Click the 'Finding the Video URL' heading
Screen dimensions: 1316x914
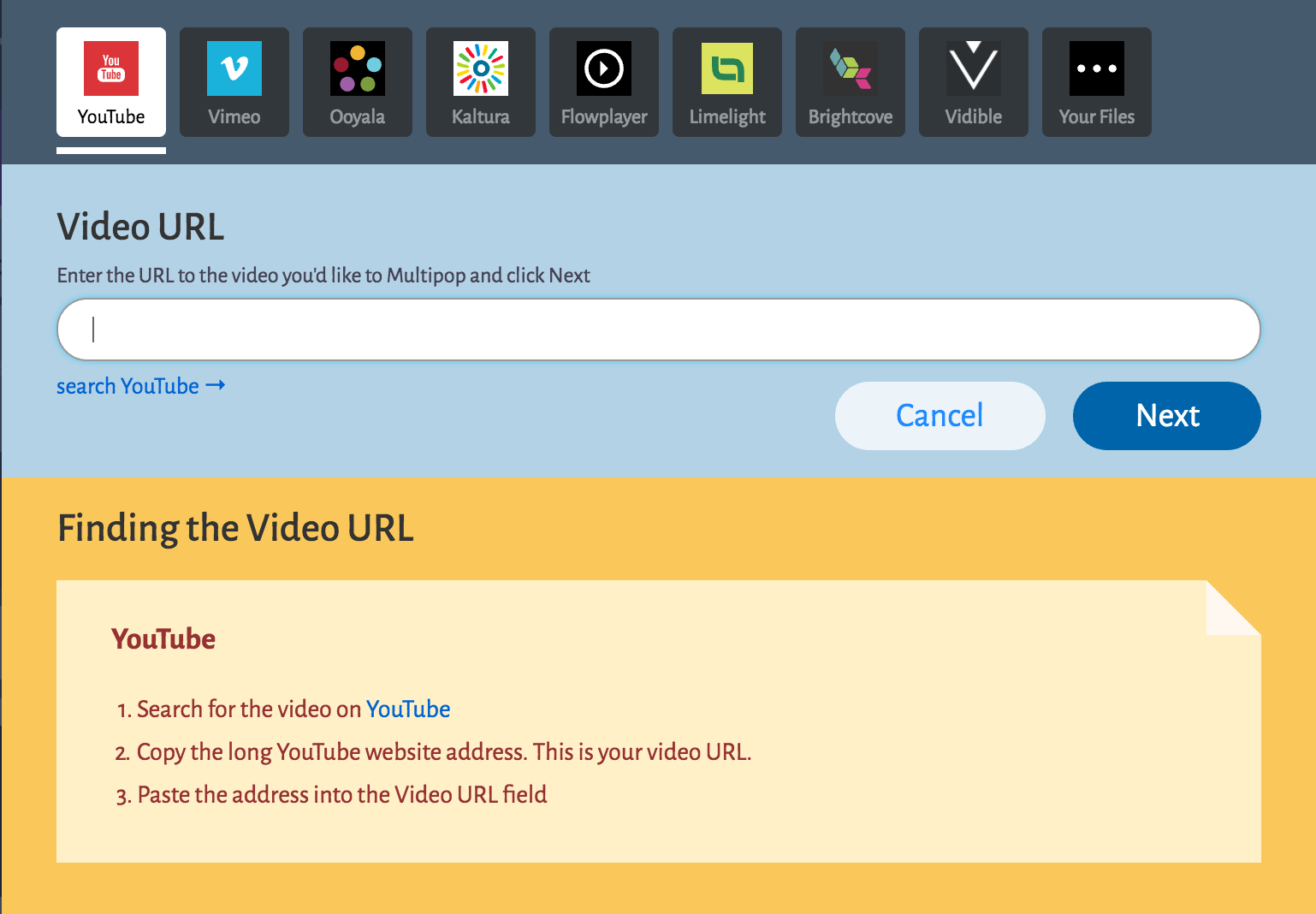pyautogui.click(x=235, y=528)
